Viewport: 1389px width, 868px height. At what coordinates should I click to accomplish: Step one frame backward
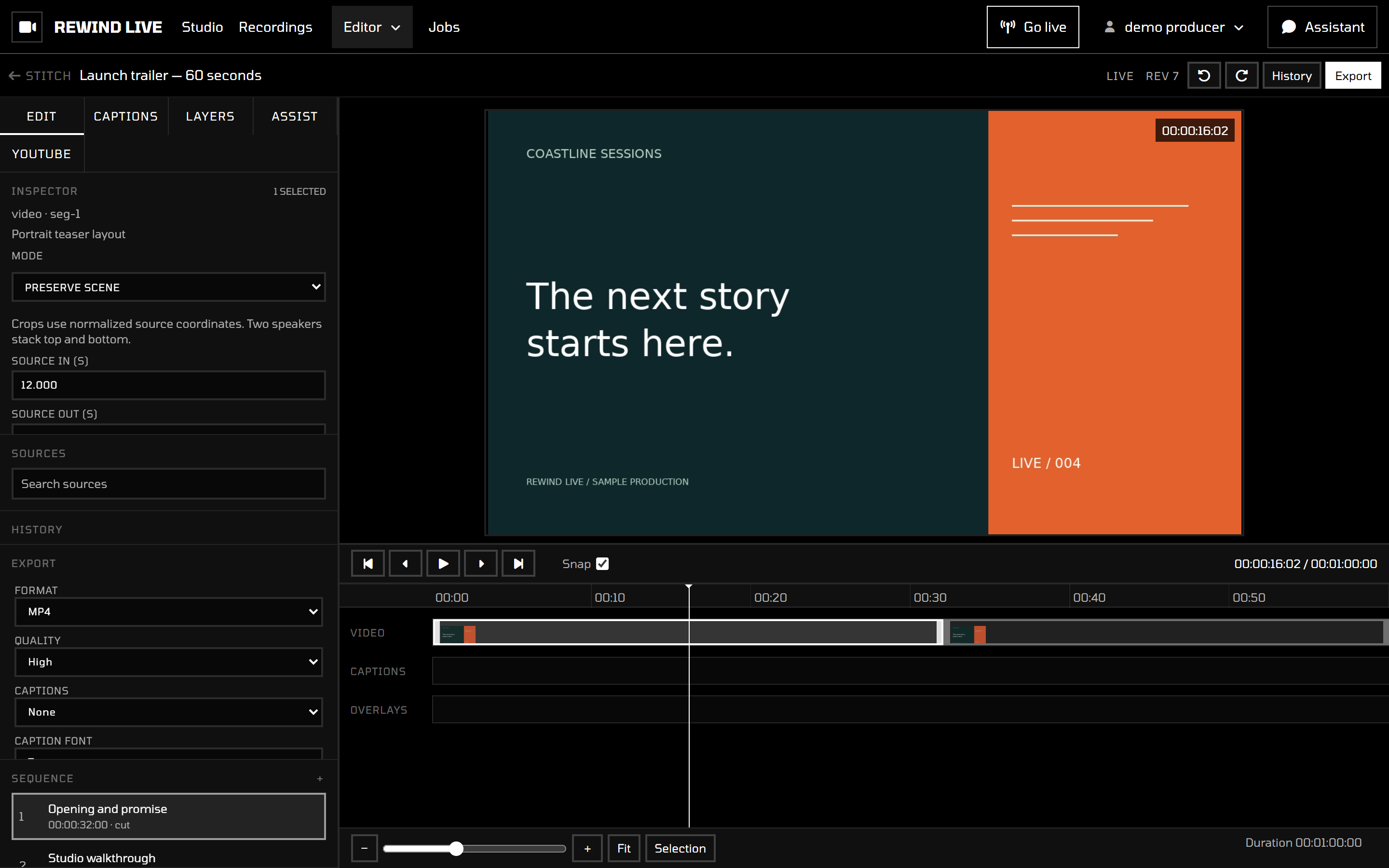pyautogui.click(x=405, y=564)
